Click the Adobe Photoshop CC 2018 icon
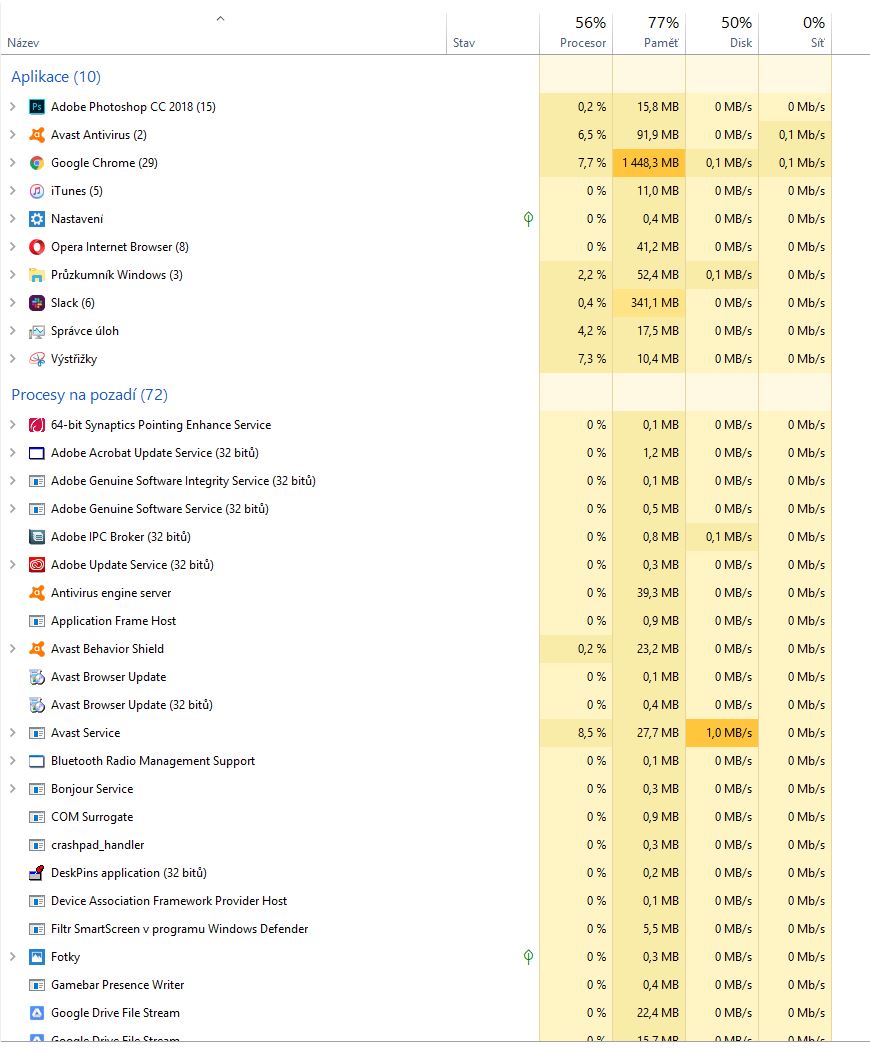The image size is (870, 1053). [37, 107]
